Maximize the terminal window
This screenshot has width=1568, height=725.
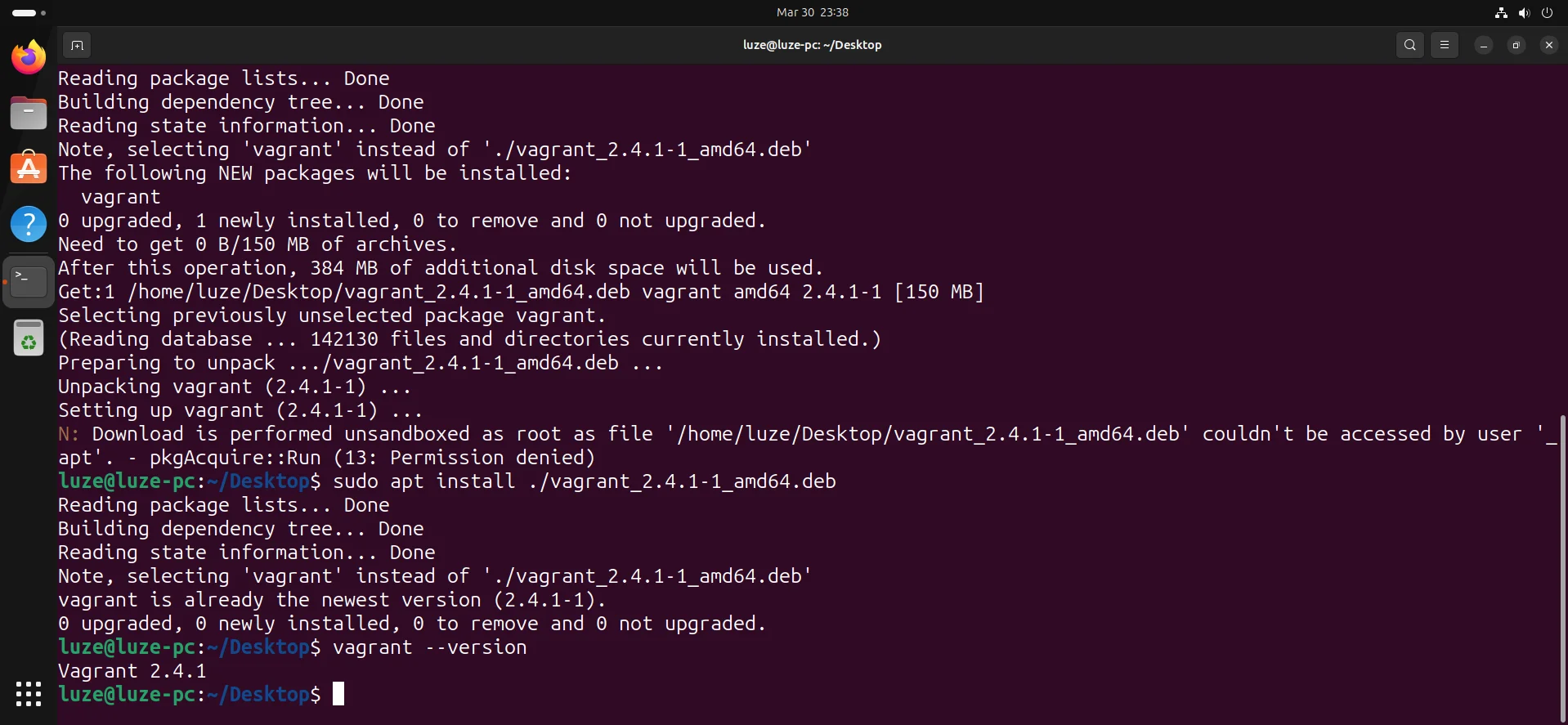pyautogui.click(x=1516, y=45)
